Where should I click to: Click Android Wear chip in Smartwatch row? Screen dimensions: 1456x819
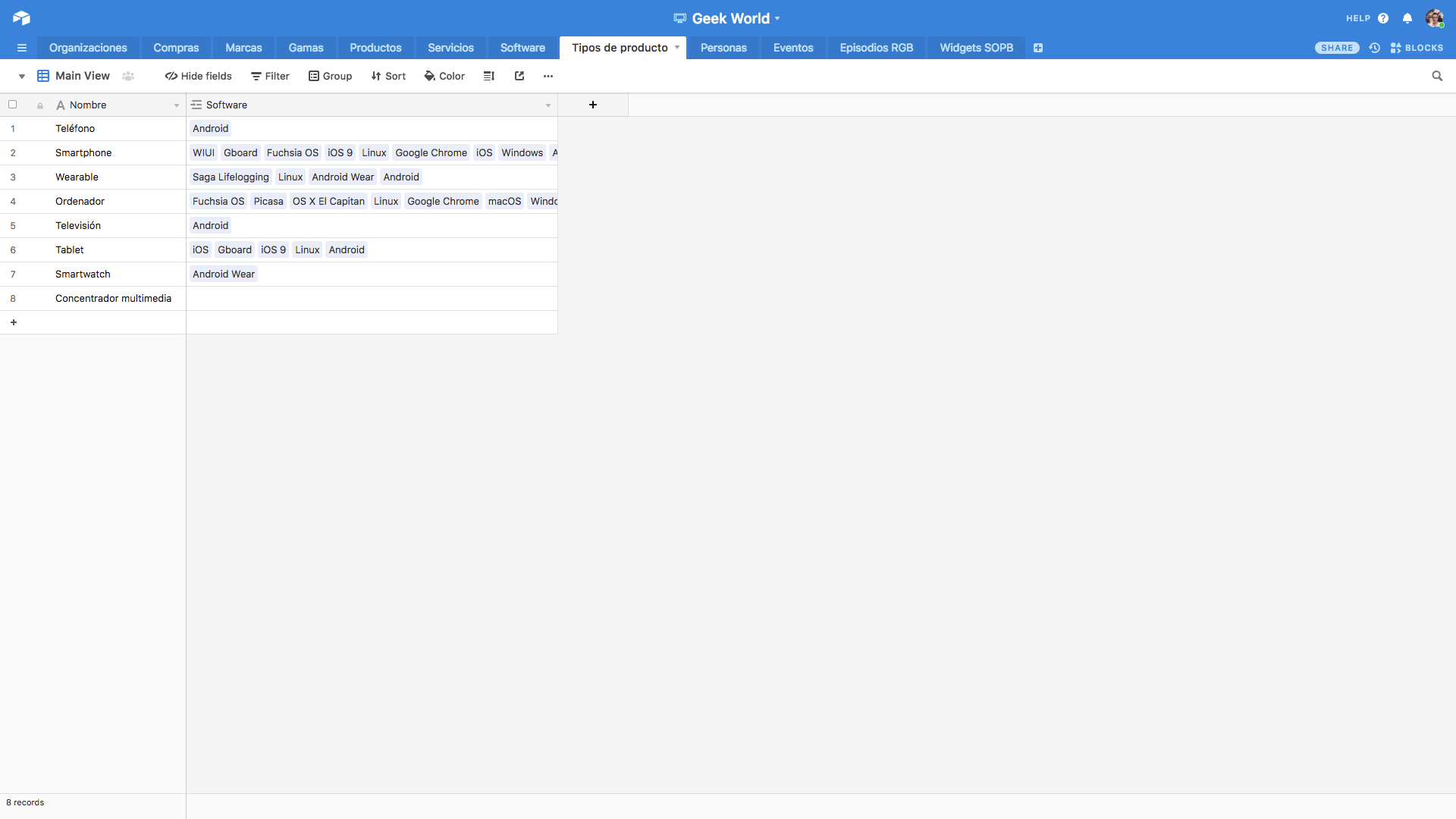pyautogui.click(x=224, y=275)
